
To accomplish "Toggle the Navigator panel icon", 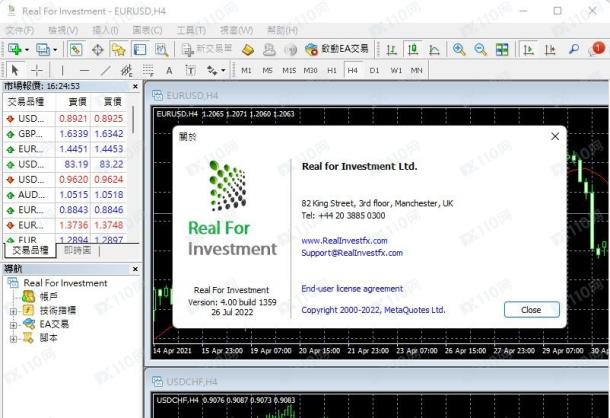I will 119,49.
